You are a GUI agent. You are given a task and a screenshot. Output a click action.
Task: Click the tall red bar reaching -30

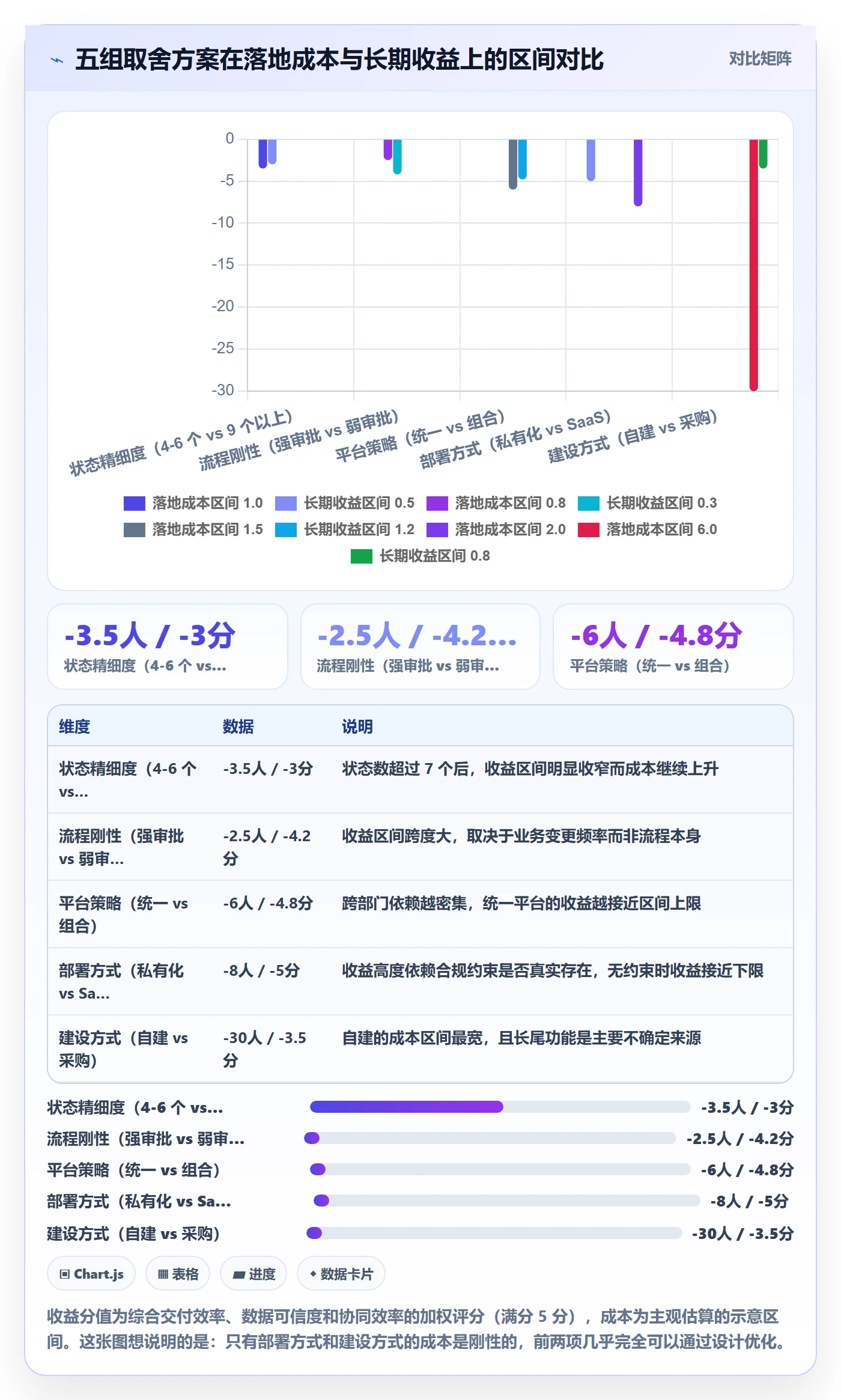pos(753,265)
